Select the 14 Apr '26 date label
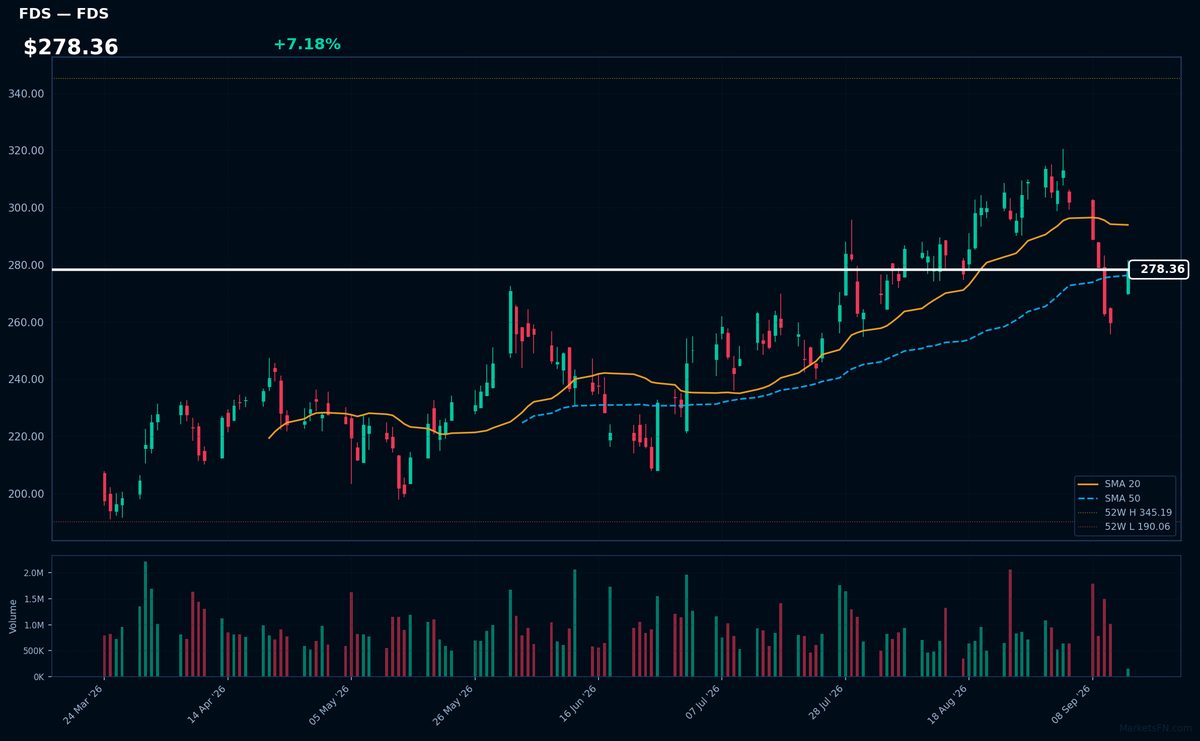This screenshot has width=1200, height=741. [x=206, y=705]
